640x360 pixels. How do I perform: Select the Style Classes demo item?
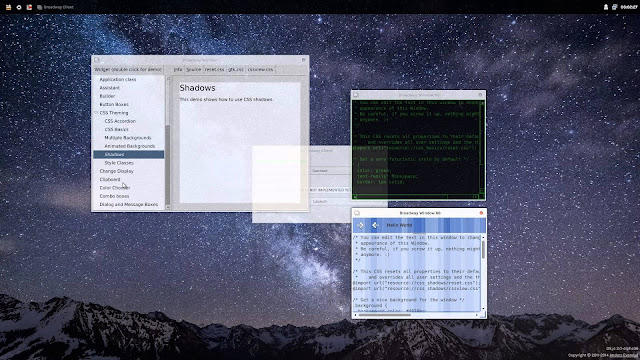click(x=119, y=163)
